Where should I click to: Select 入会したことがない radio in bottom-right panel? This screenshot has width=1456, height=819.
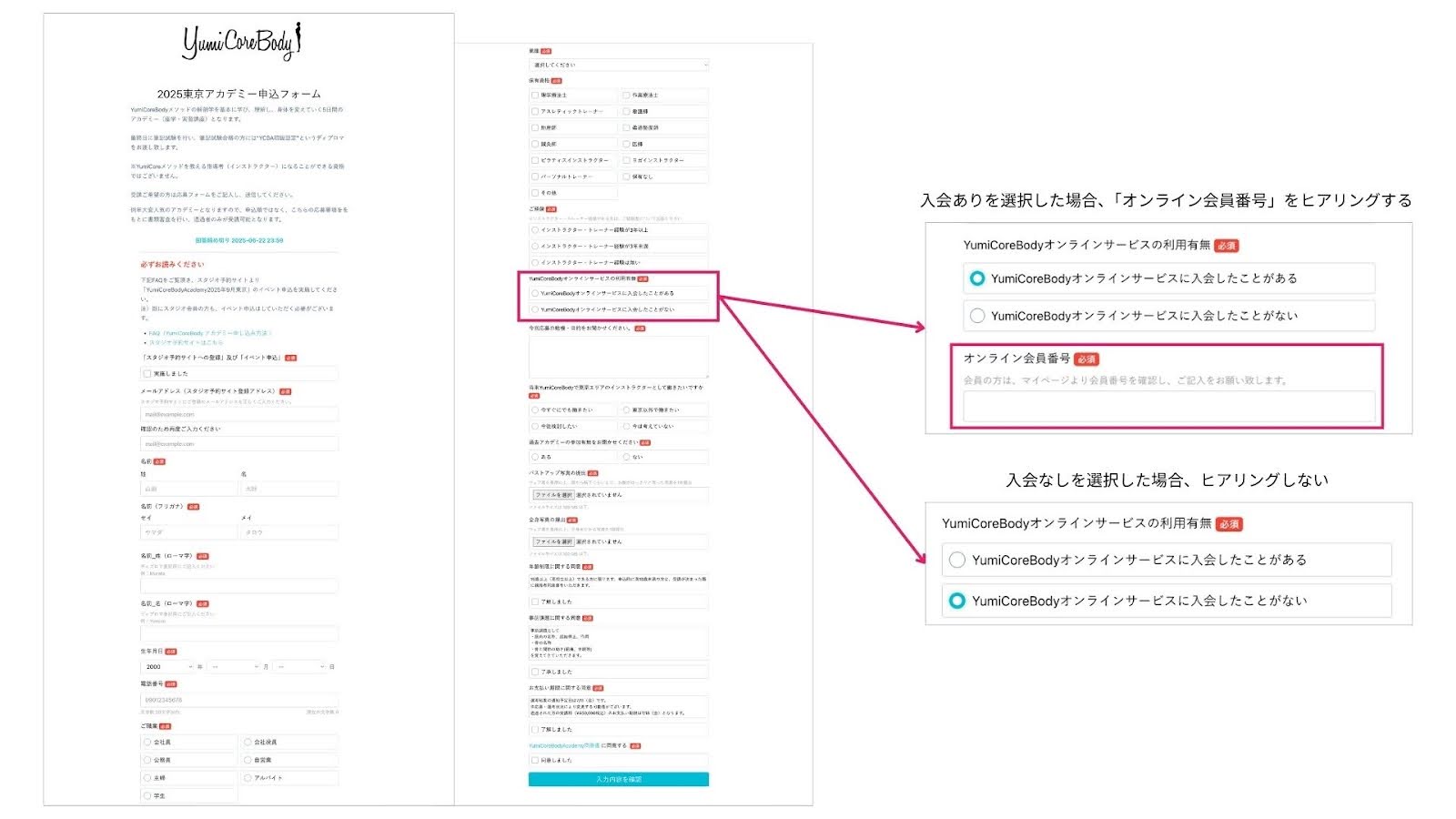[x=957, y=601]
